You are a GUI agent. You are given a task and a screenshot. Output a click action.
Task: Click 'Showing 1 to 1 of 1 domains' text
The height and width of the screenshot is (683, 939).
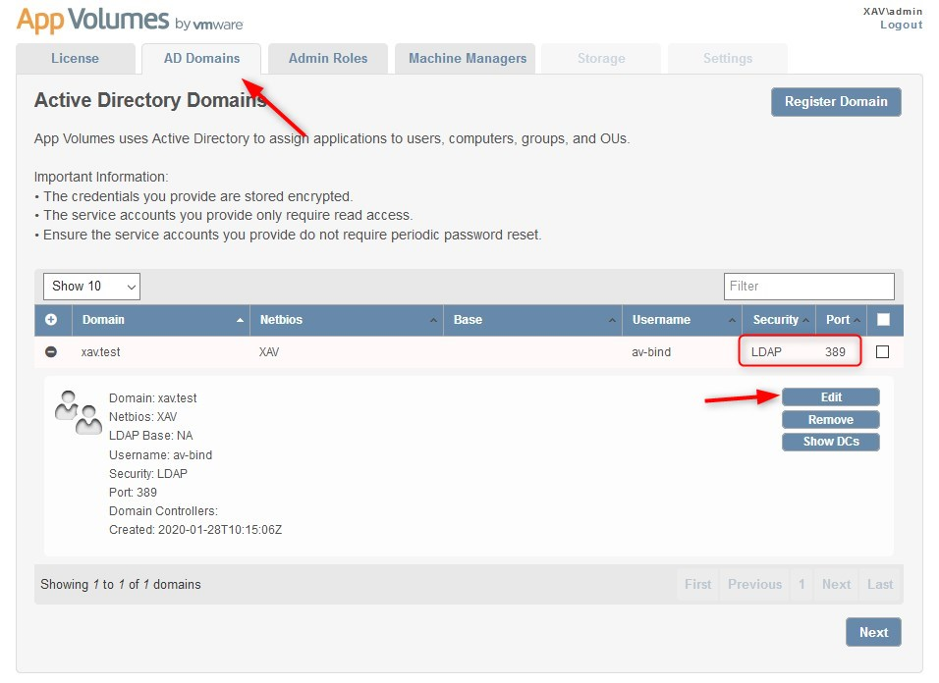coord(120,584)
